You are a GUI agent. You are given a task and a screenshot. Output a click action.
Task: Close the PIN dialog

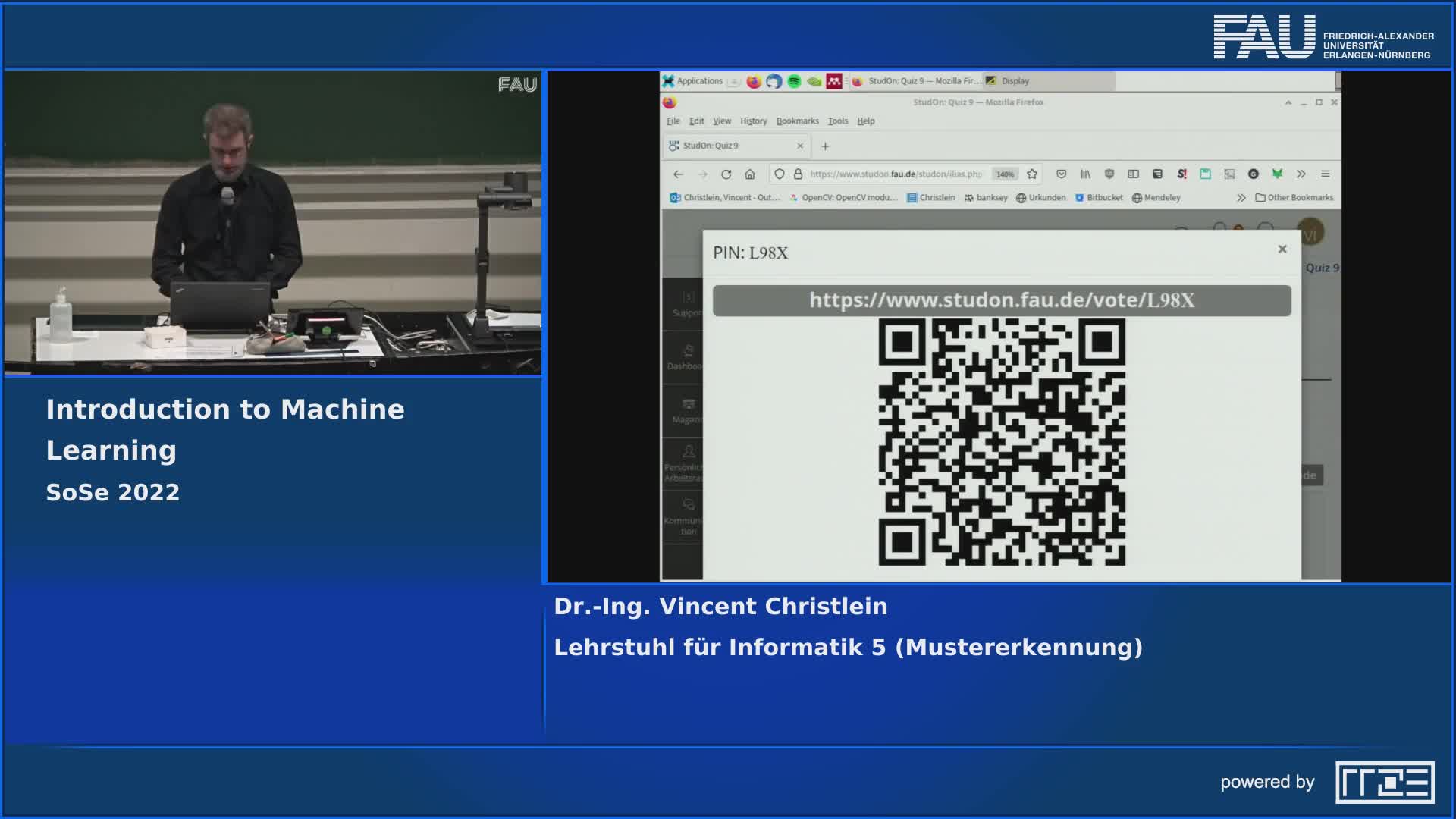click(x=1282, y=249)
